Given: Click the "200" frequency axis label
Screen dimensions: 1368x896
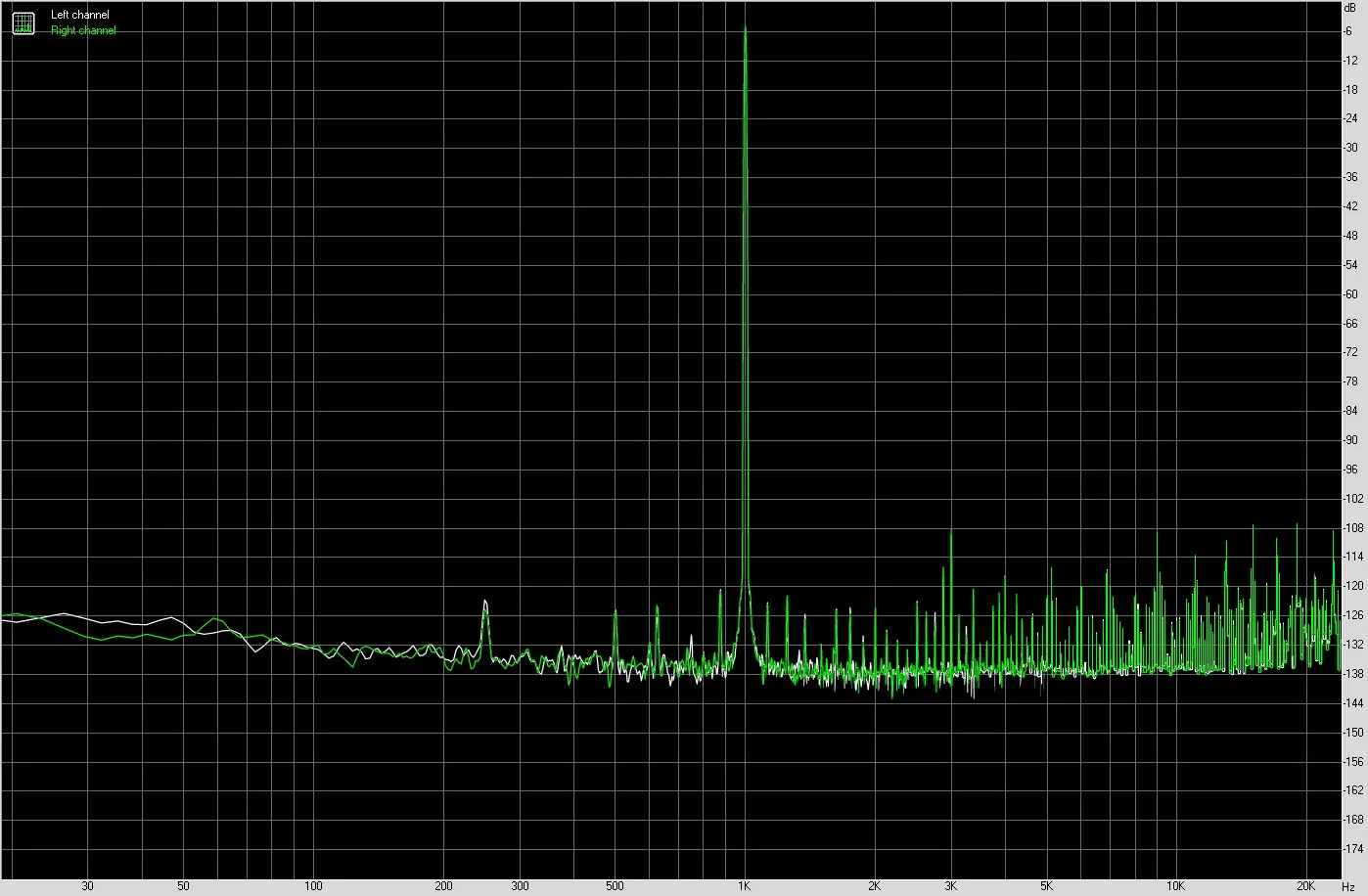Looking at the screenshot, I should [443, 886].
